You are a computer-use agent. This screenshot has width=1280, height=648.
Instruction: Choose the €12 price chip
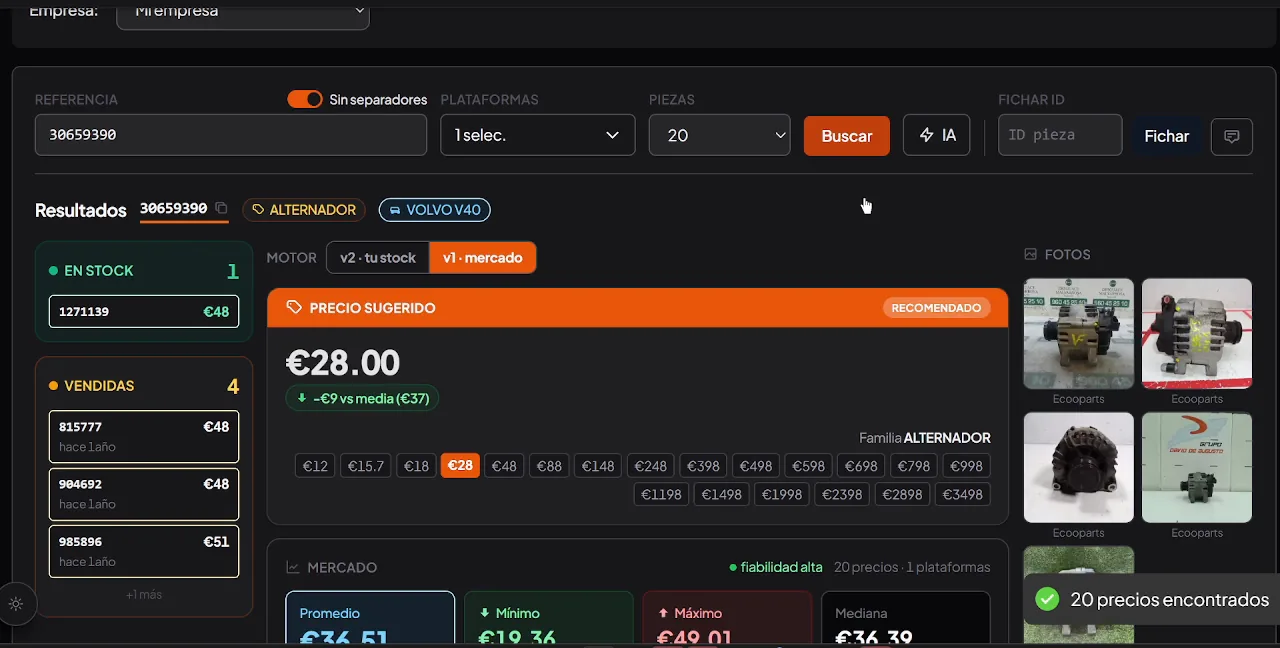pos(315,466)
